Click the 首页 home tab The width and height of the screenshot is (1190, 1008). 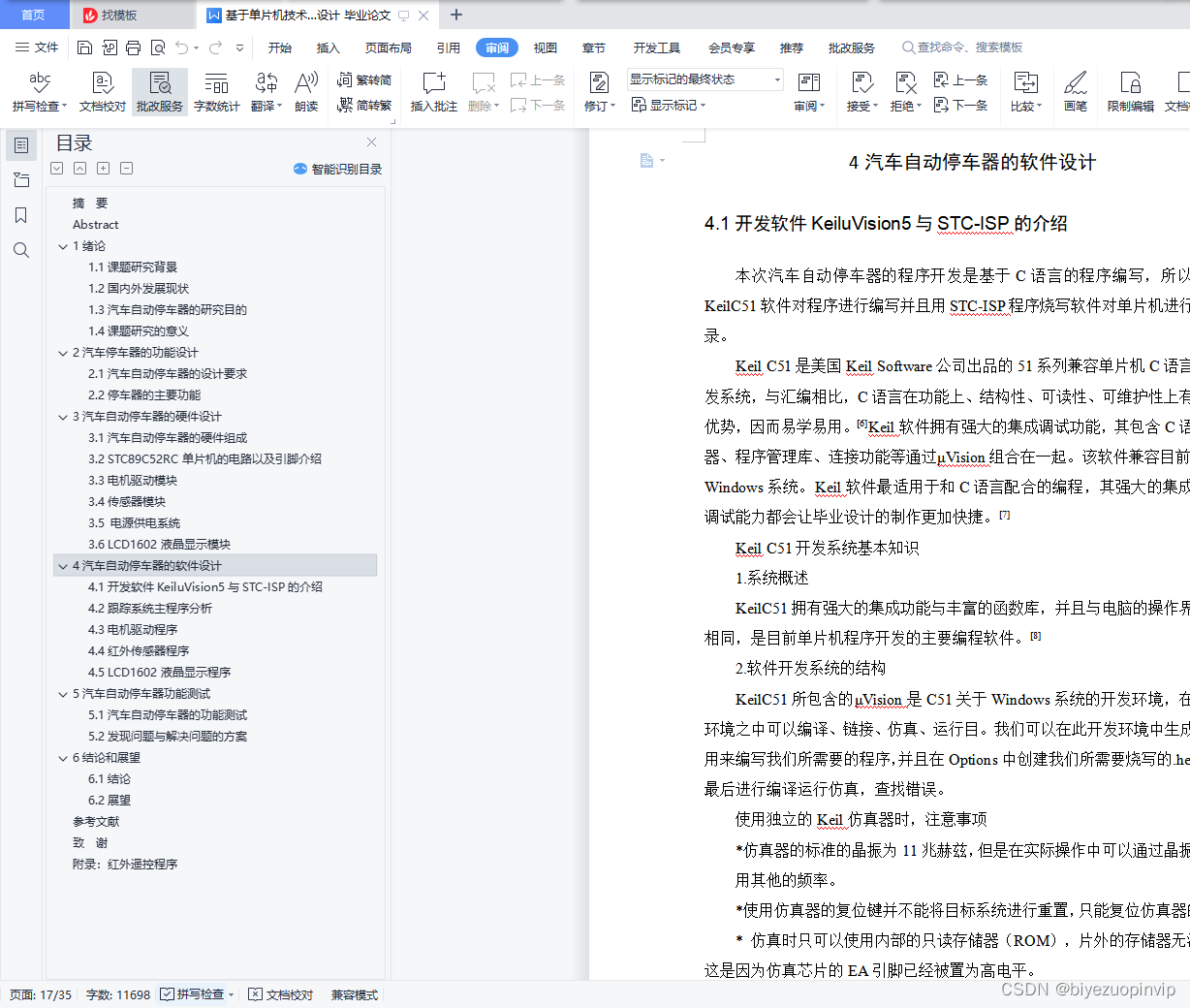(34, 15)
